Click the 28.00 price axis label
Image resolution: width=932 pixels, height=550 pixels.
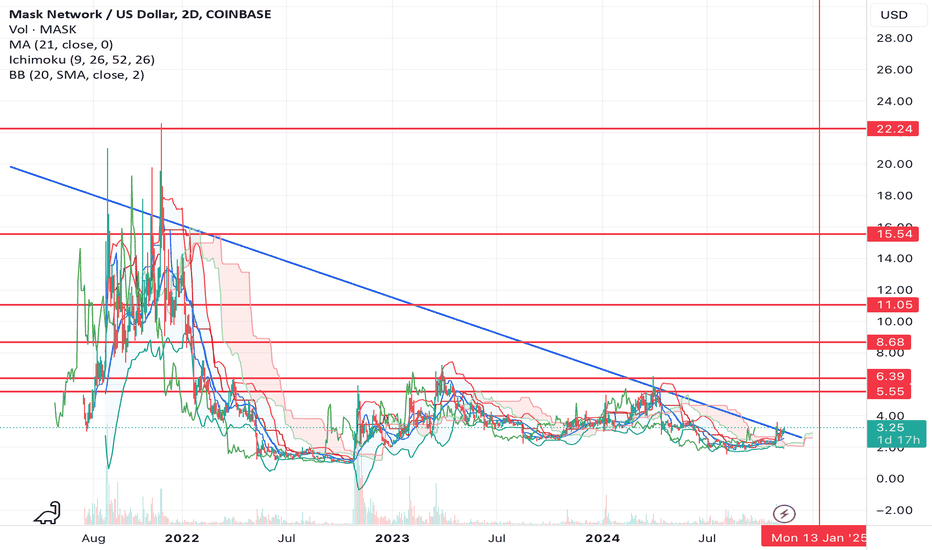pyautogui.click(x=894, y=38)
